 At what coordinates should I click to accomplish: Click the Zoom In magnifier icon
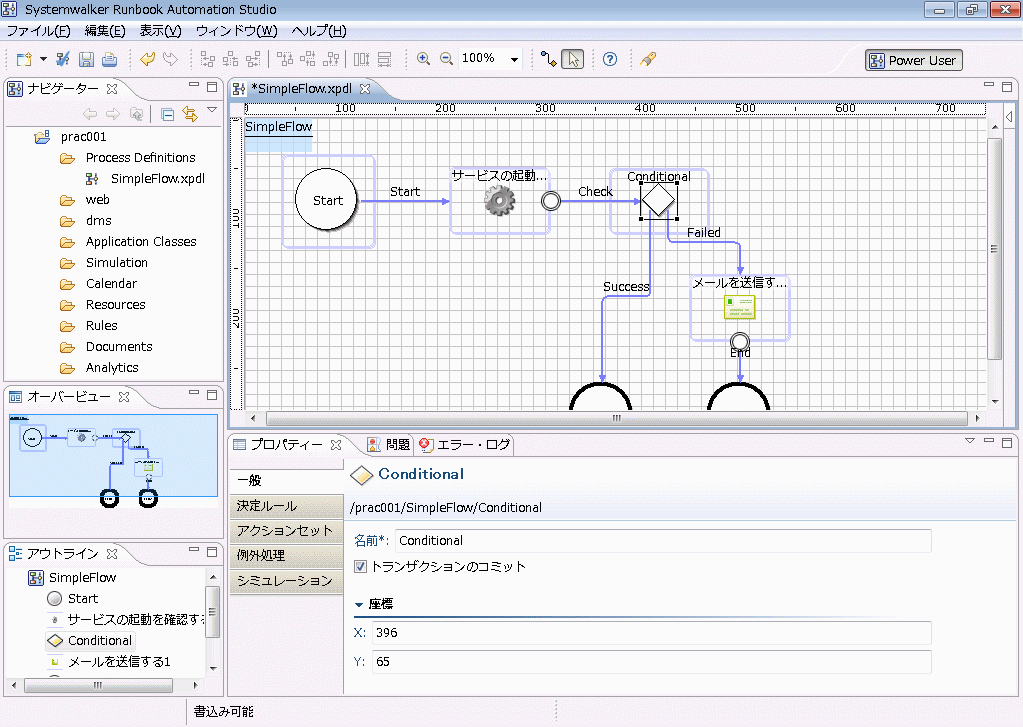pos(423,59)
